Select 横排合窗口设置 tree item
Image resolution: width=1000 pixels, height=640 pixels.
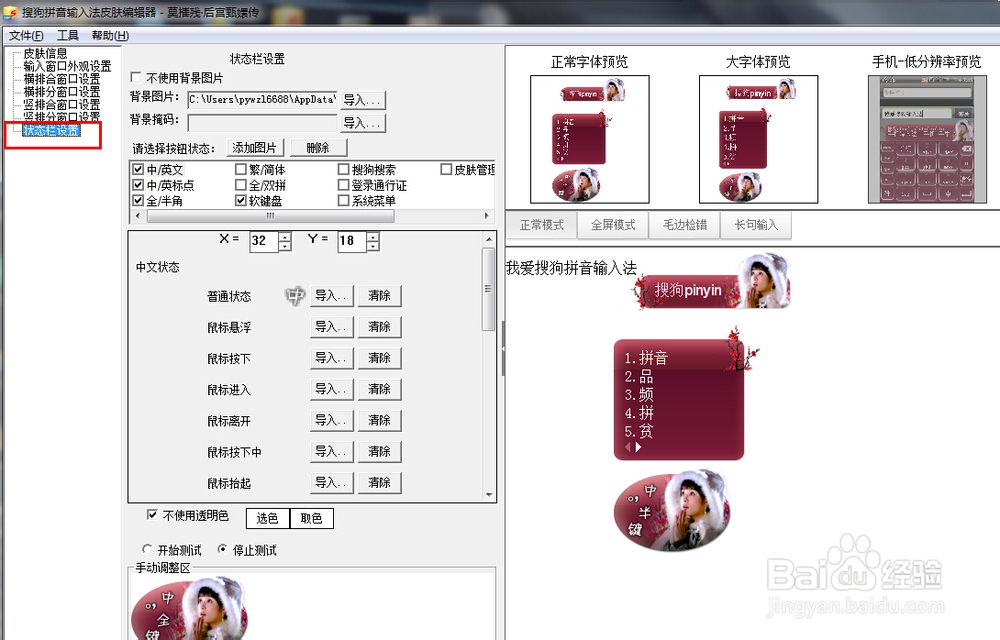tap(62, 79)
